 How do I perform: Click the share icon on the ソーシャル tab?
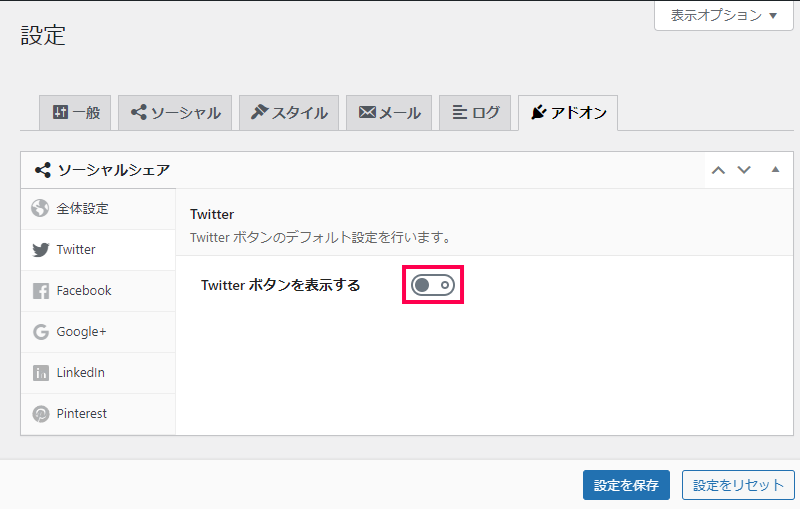[139, 112]
